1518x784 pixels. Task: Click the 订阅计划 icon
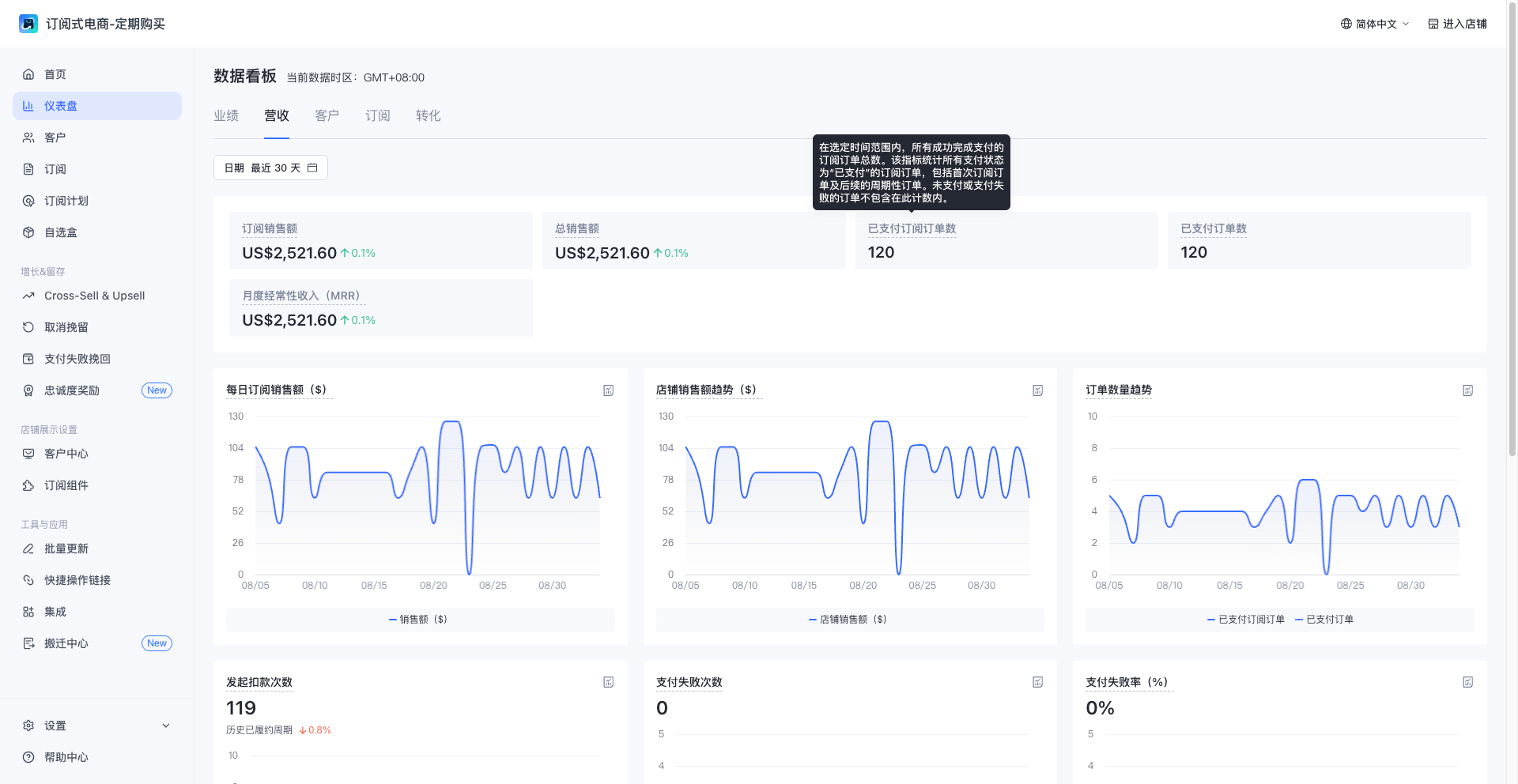[28, 201]
